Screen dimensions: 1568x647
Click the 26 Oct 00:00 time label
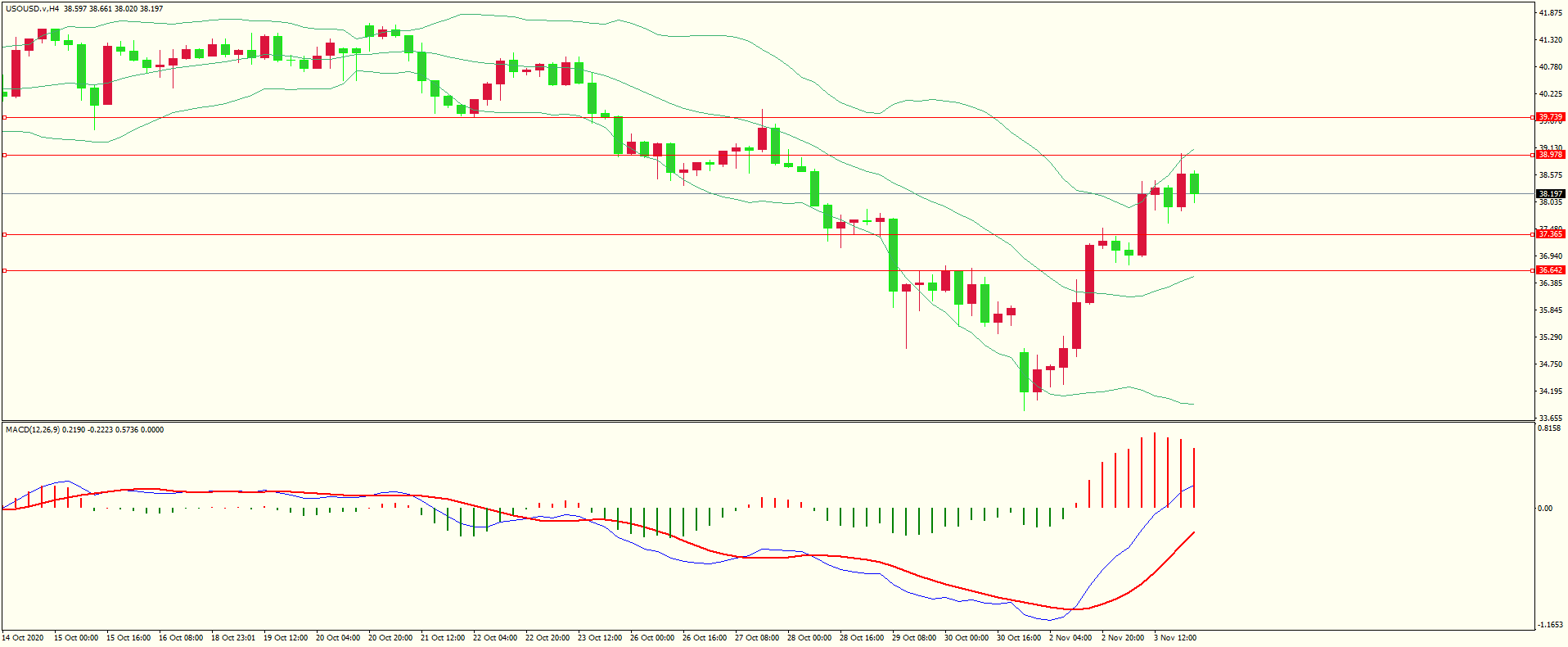coord(652,638)
